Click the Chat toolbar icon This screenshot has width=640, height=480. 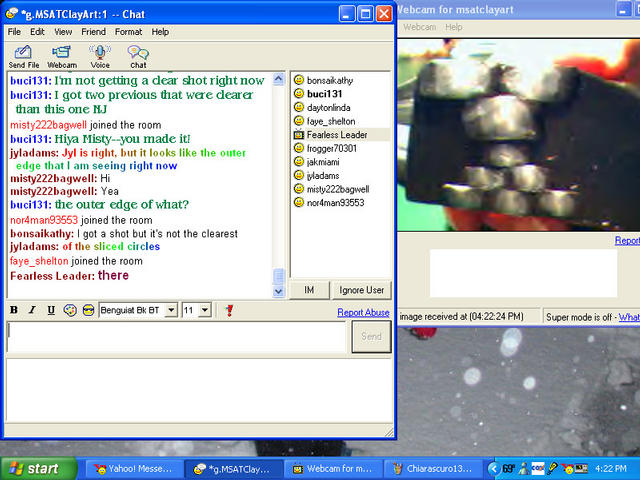pos(138,57)
